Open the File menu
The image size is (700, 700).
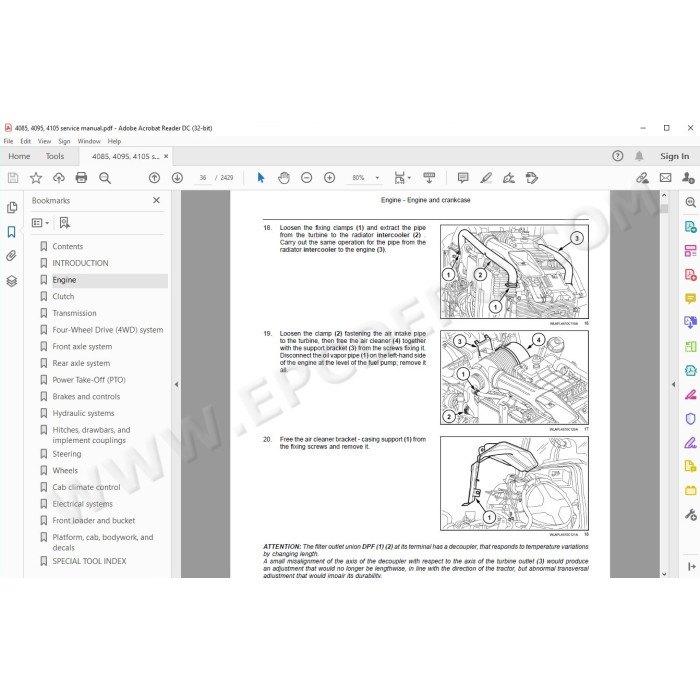tap(8, 141)
